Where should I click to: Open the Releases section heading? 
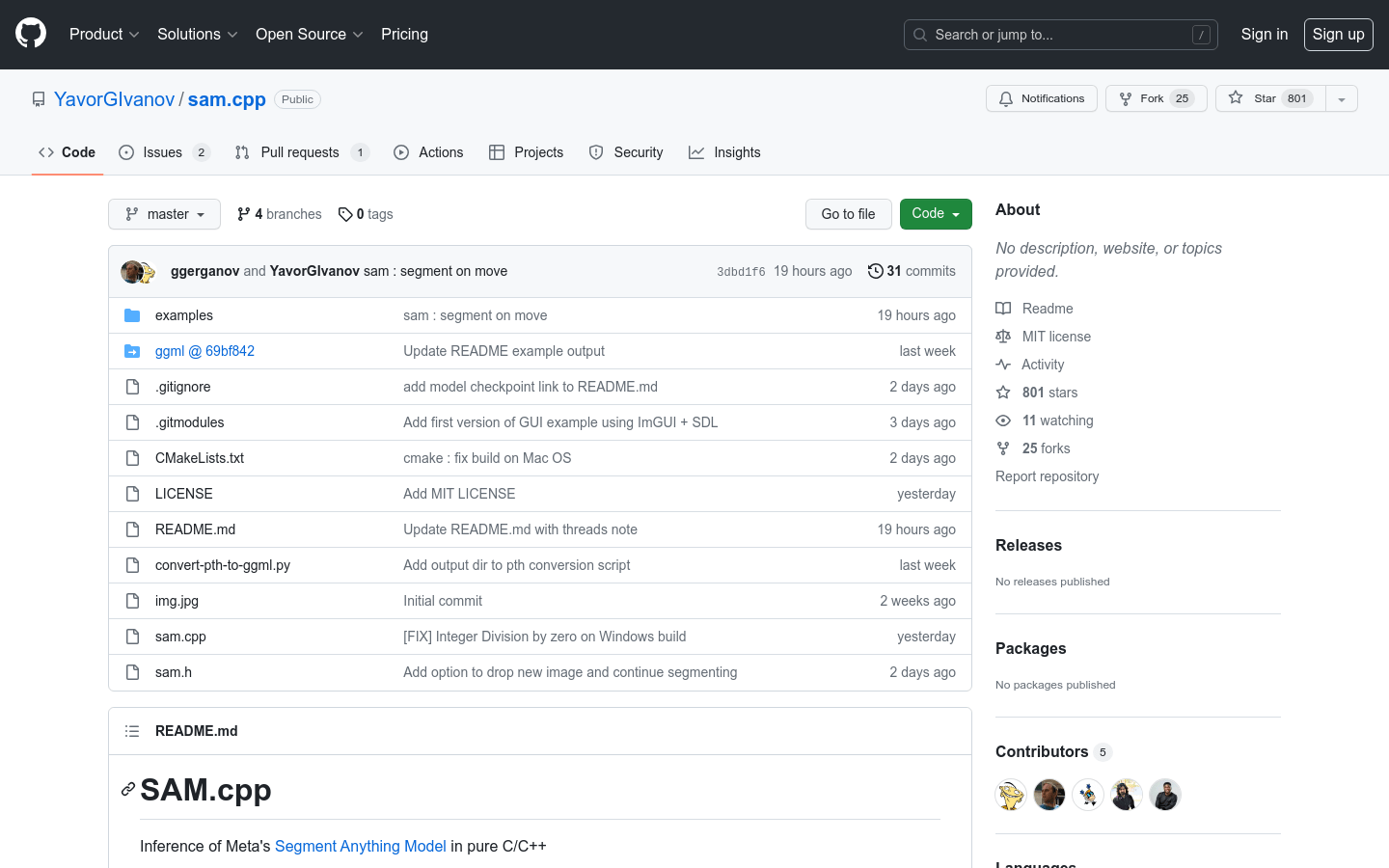(x=1028, y=545)
